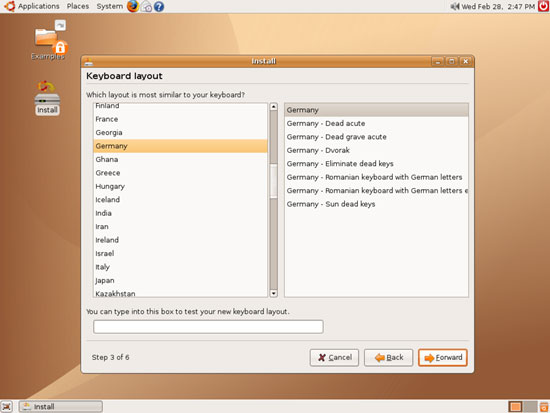Open Firefox browser from top panel
This screenshot has width=550, height=413.
click(x=133, y=6)
